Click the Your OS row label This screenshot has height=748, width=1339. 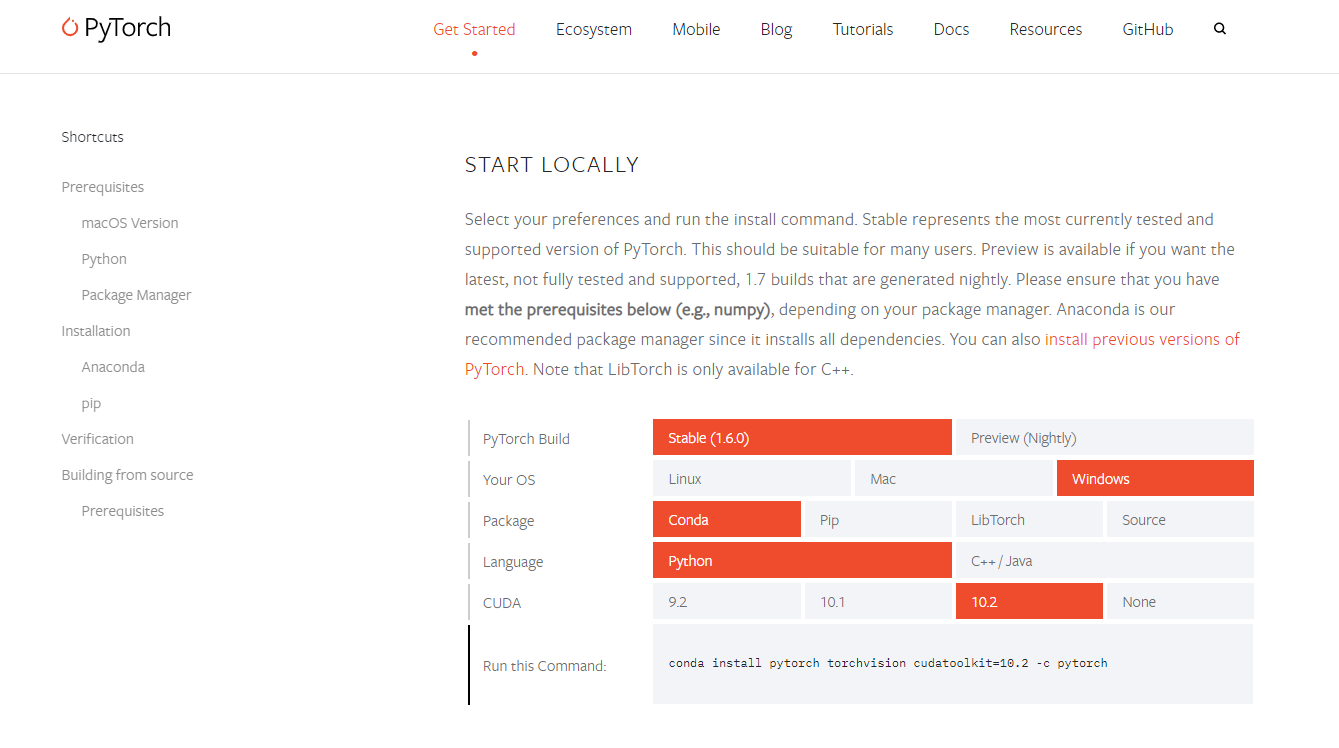(509, 480)
